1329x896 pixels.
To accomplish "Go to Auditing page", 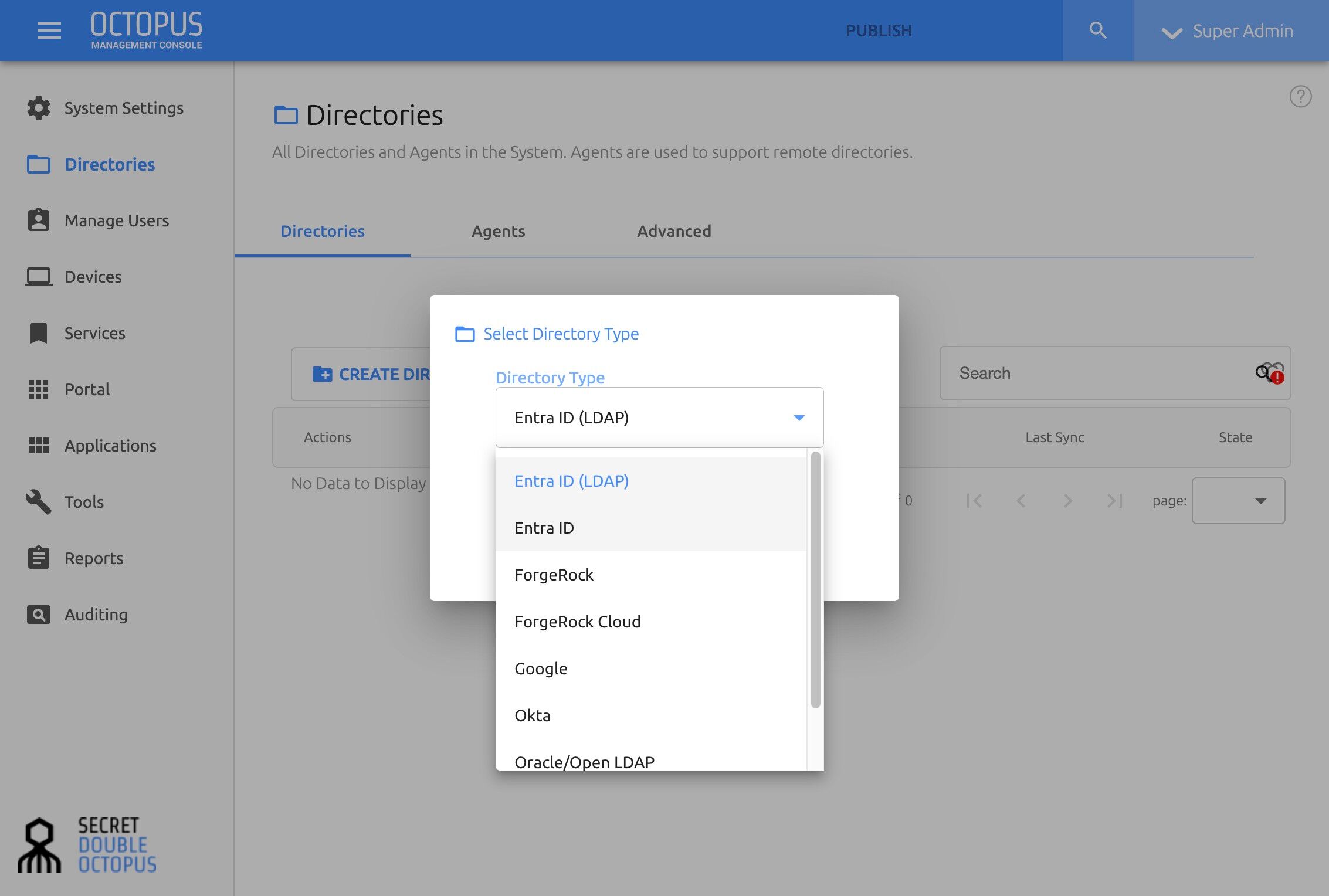I will point(96,615).
